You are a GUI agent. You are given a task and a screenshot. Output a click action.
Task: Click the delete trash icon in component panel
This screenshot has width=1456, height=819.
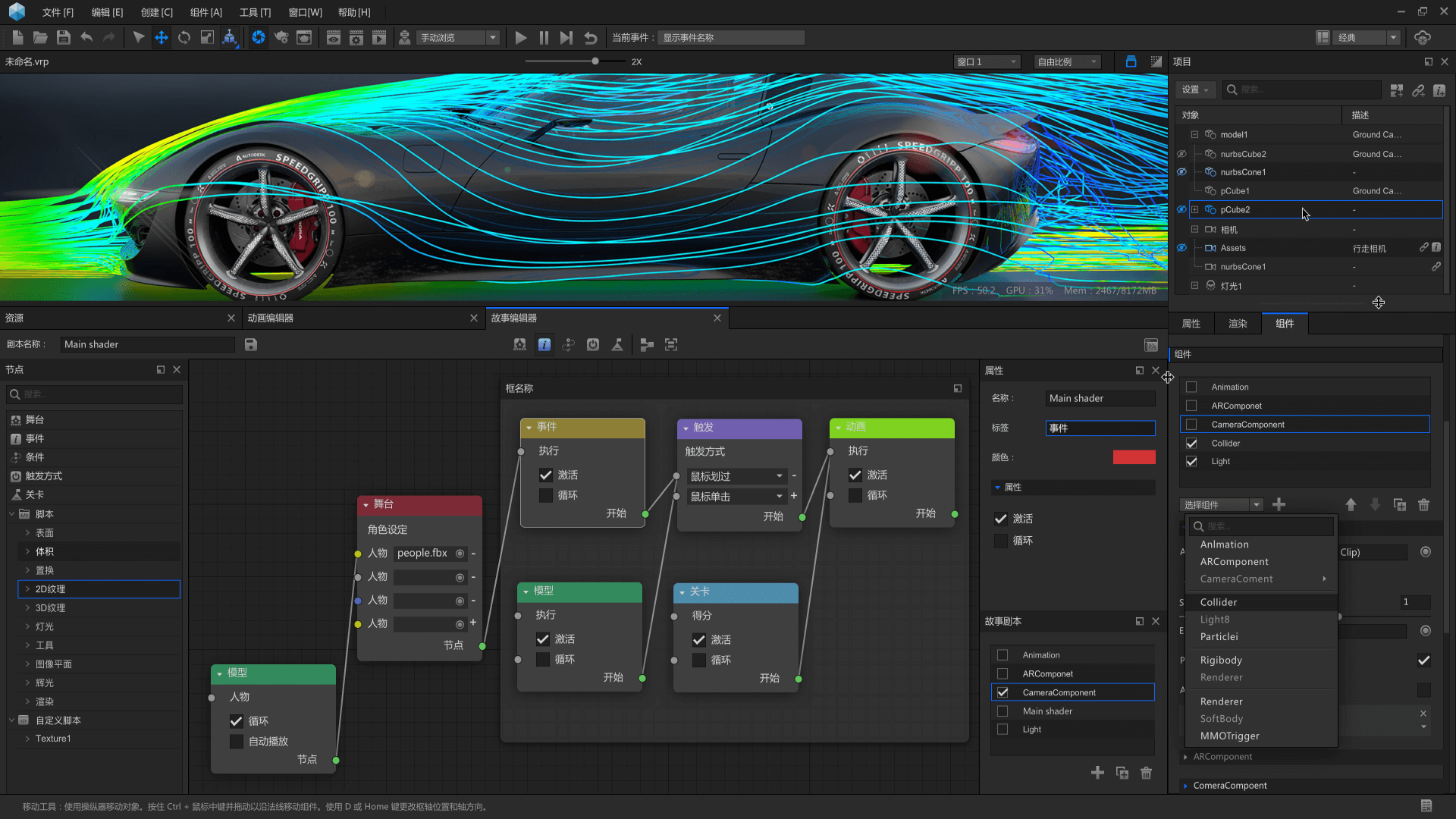tap(1423, 505)
